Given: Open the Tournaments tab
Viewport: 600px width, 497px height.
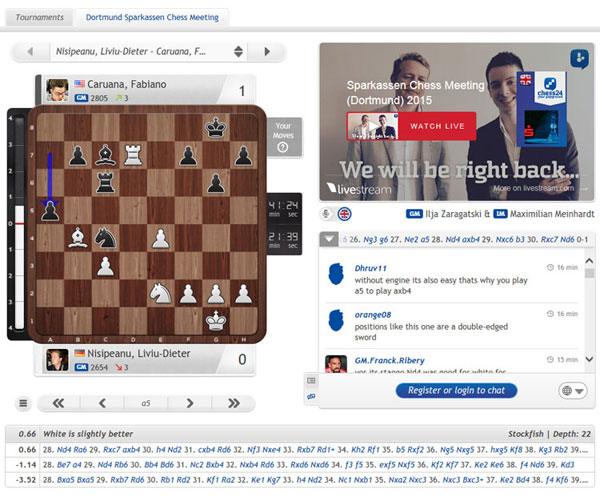Looking at the screenshot, I should tap(39, 17).
